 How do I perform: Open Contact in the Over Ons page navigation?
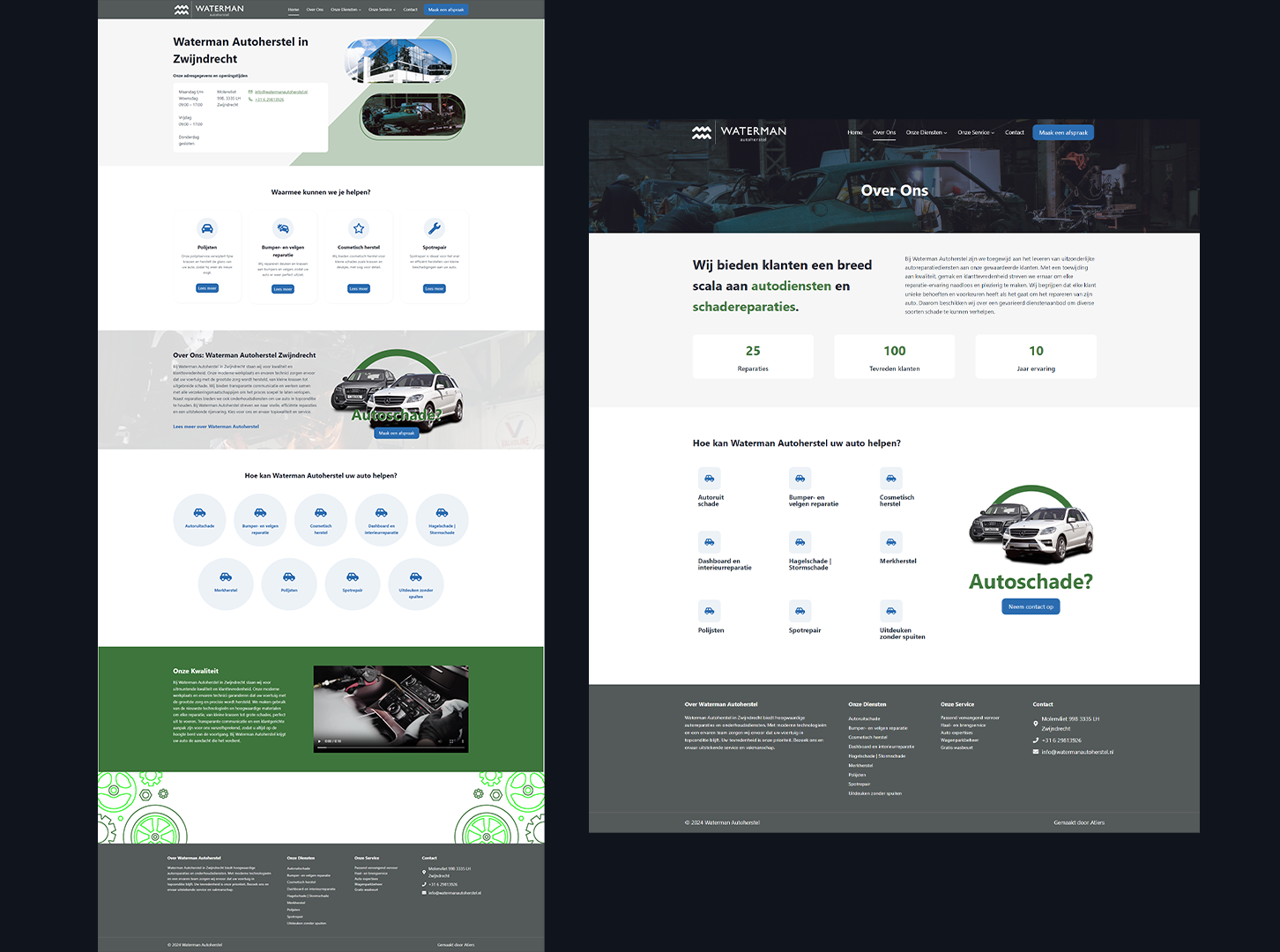pyautogui.click(x=1015, y=132)
